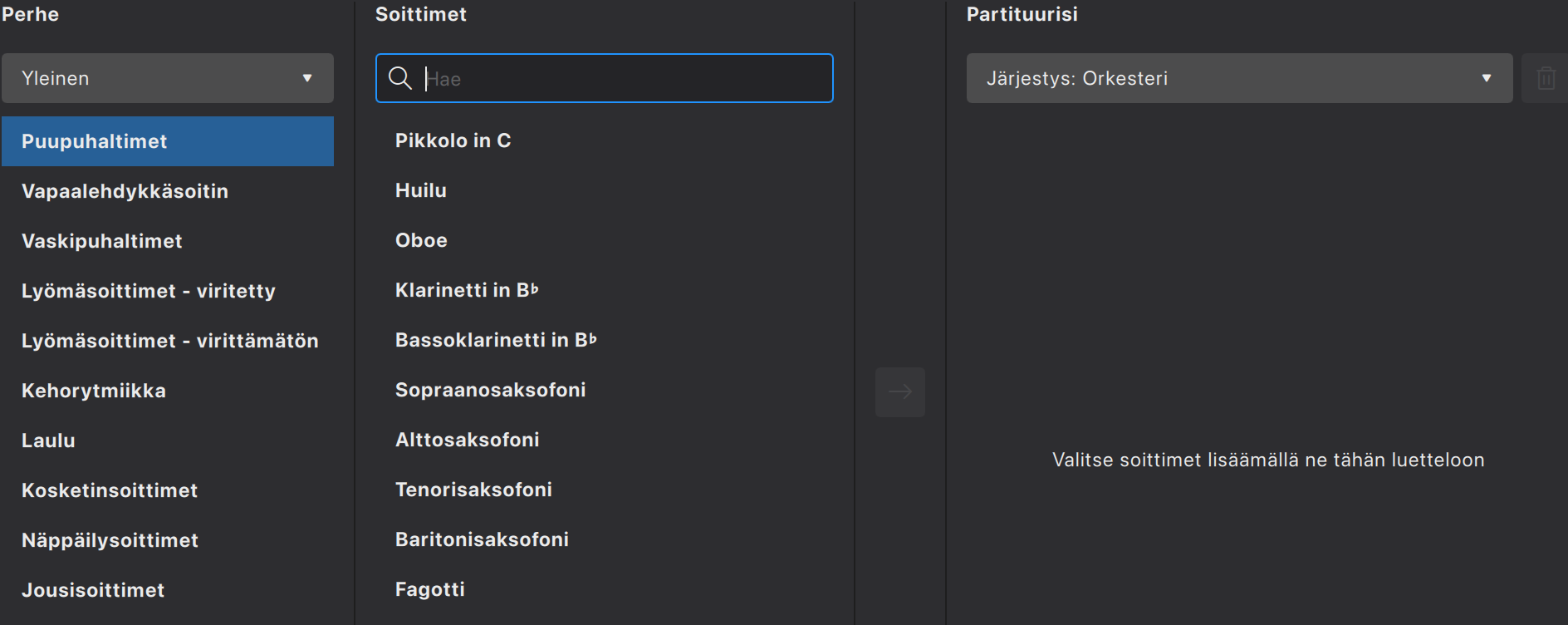This screenshot has height=625, width=1568.
Task: Open Lyömäsoittimet - viritetty family
Action: pyautogui.click(x=149, y=291)
